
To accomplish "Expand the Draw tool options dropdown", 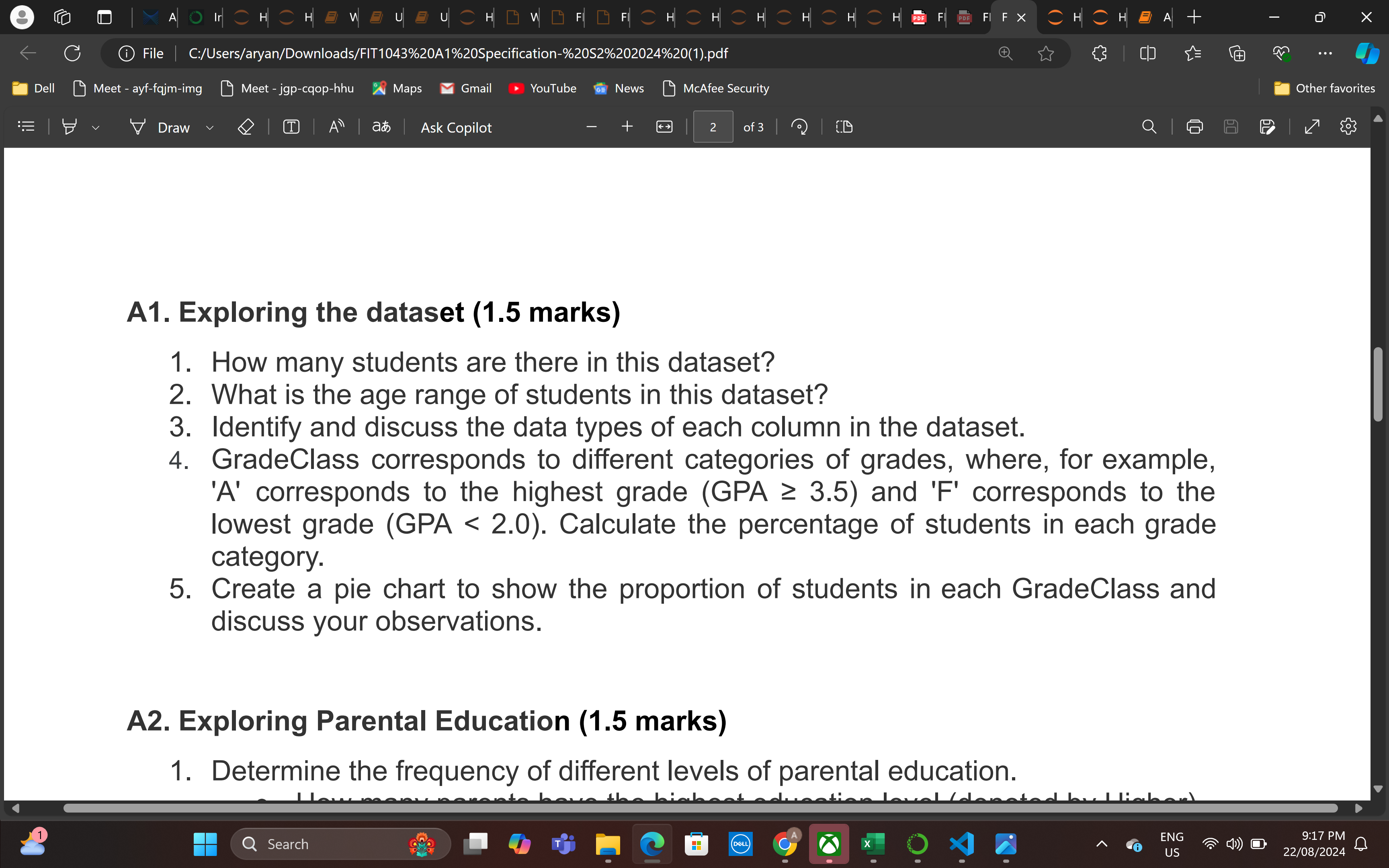I will click(209, 128).
